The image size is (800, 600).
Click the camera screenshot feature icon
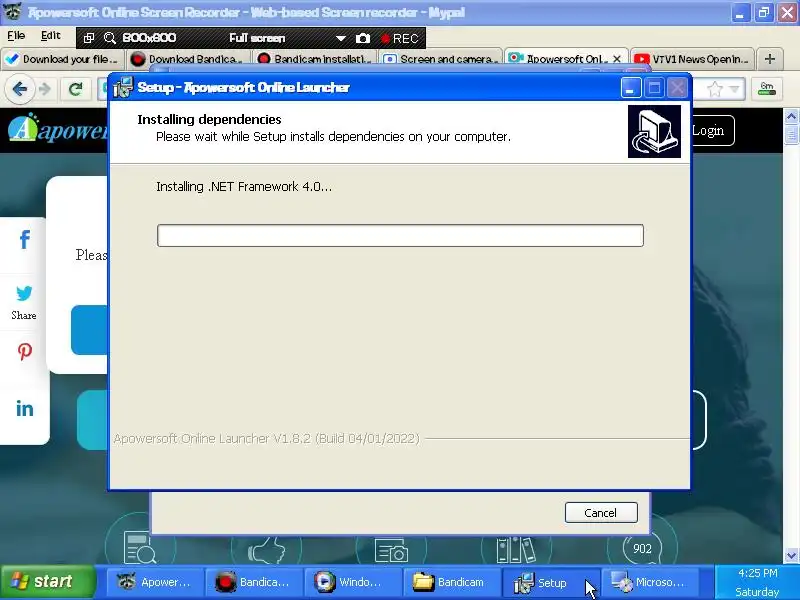click(x=391, y=551)
